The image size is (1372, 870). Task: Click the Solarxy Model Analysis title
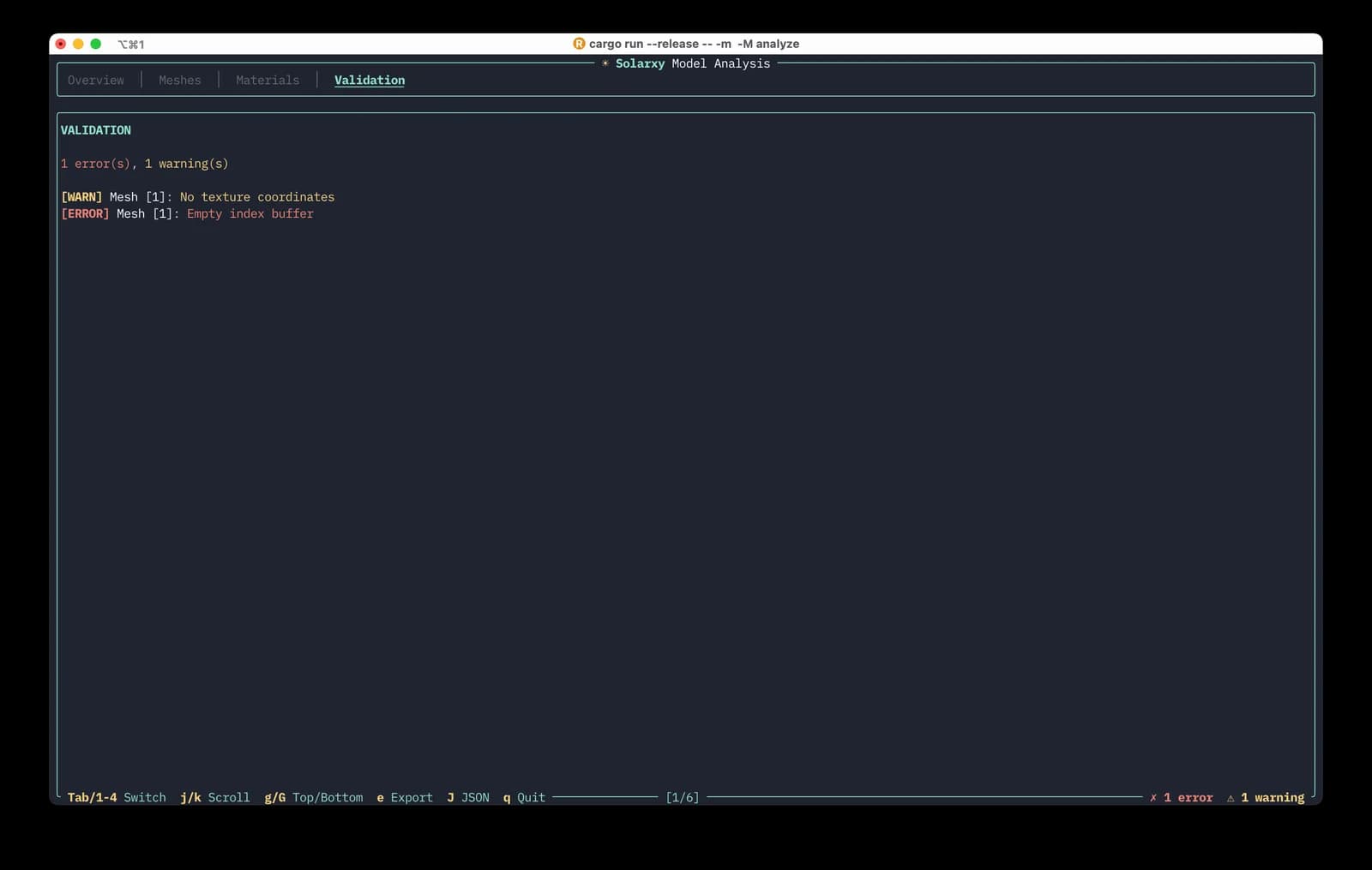tap(693, 63)
